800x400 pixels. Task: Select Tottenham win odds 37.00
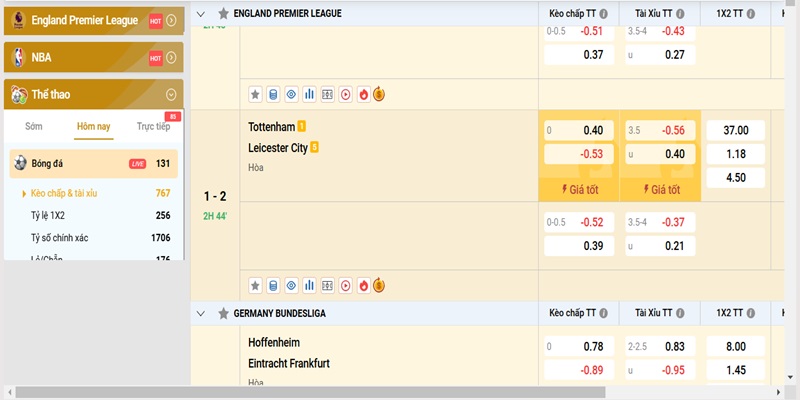click(735, 130)
